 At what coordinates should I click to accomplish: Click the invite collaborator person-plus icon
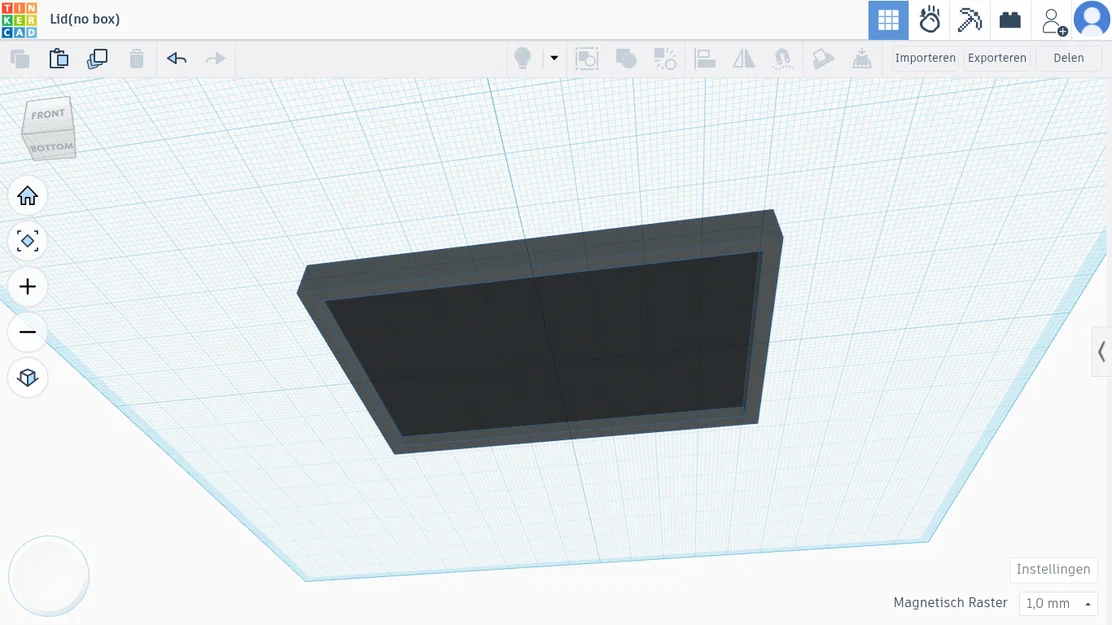[x=1054, y=21]
